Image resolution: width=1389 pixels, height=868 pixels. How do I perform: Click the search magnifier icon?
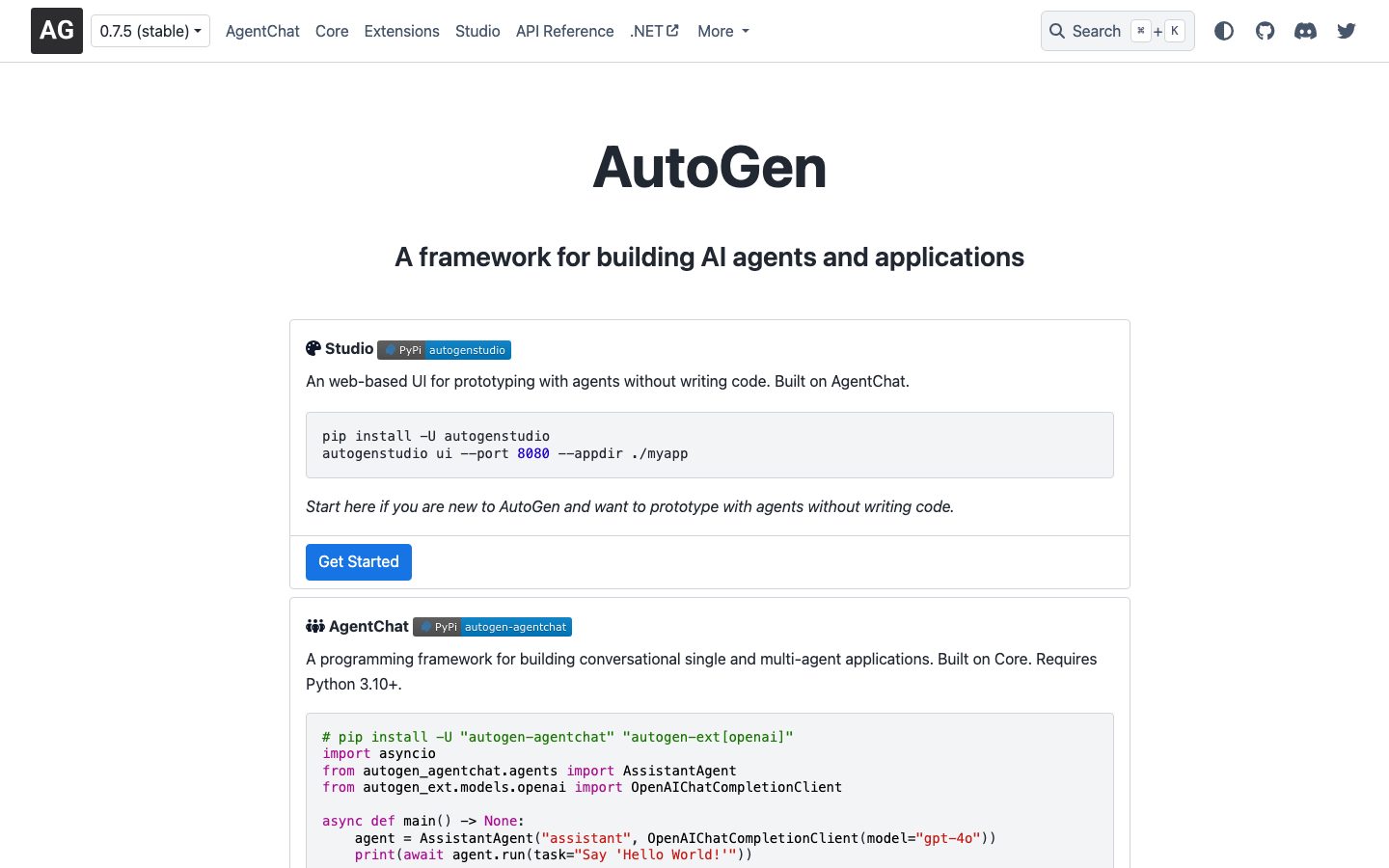[1057, 31]
